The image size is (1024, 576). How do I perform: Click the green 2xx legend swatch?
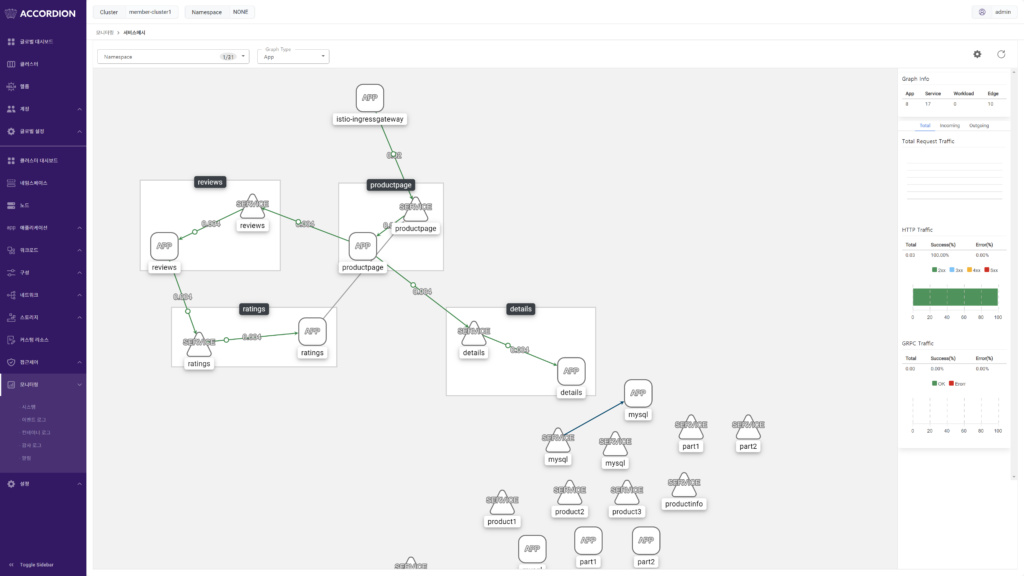(x=935, y=270)
